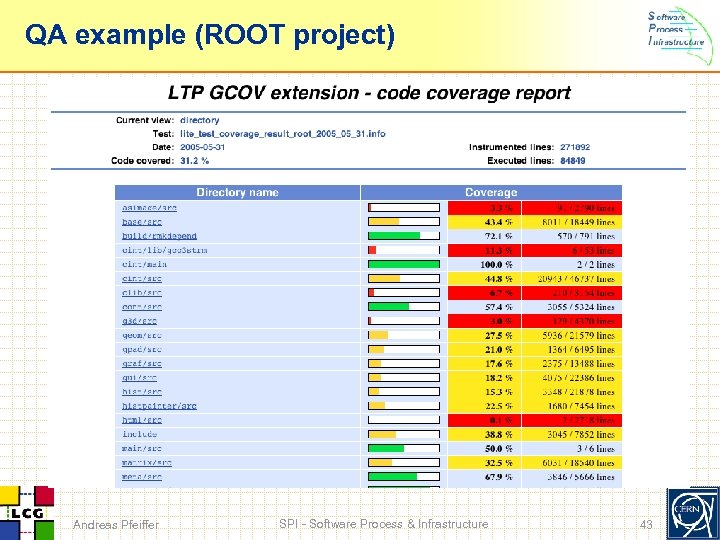Viewport: 720px width, 540px height.
Task: Click the 100.0 % coverage value
Action: 496,264
